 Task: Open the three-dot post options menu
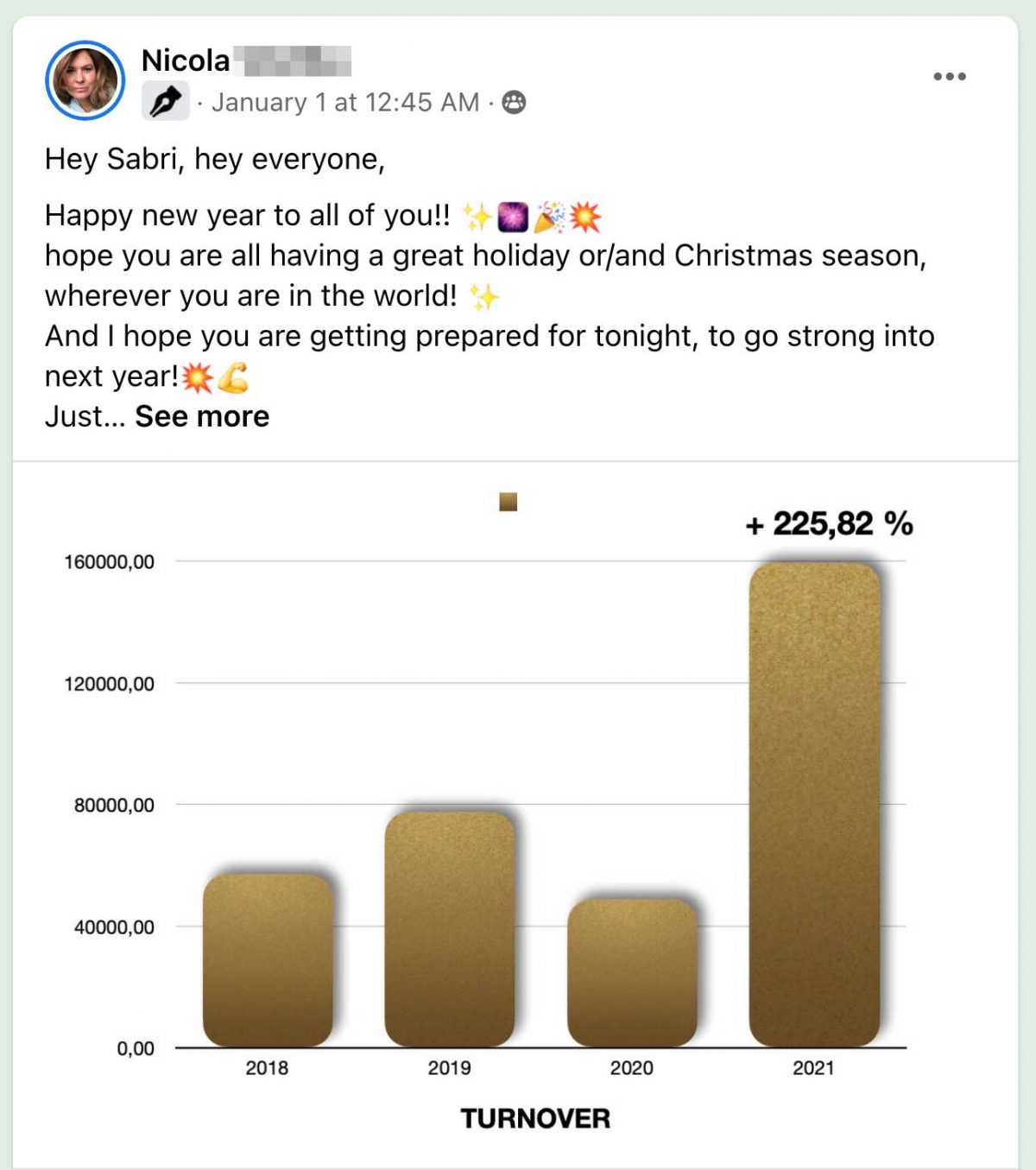tap(950, 76)
